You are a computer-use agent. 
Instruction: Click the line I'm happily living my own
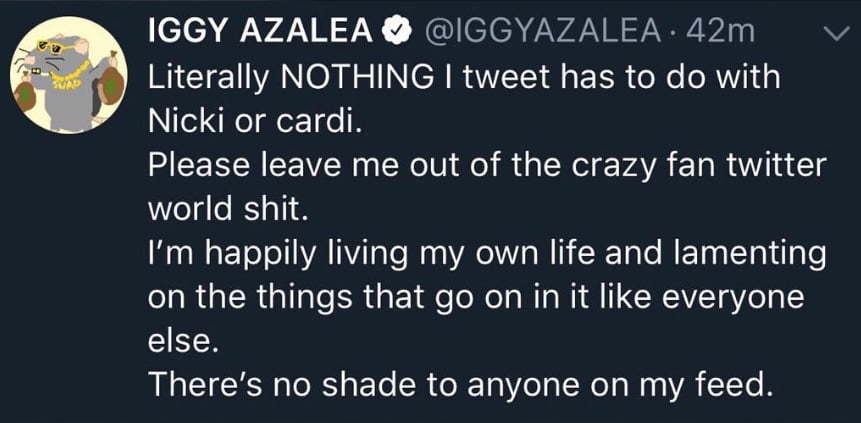click(487, 255)
